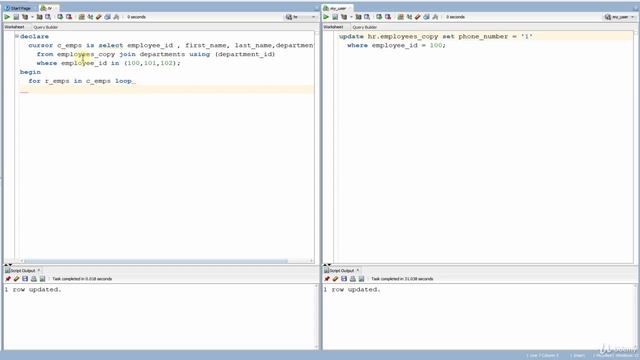640x360 pixels.
Task: Open Unshared SQL Worksheet from my_user toolbar
Action: [400, 17]
